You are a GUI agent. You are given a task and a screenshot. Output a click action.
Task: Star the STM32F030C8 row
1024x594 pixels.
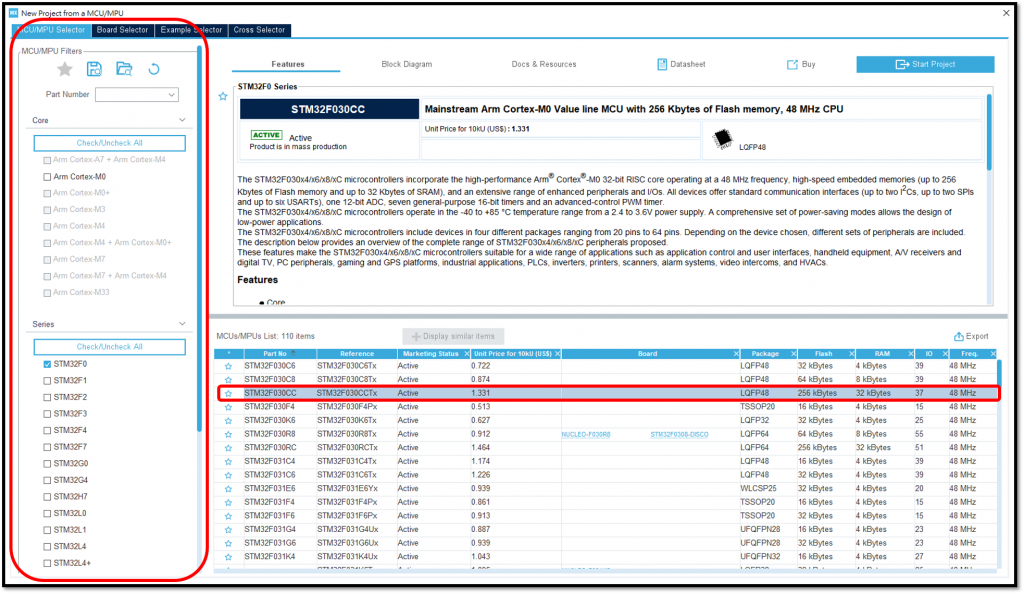229,381
